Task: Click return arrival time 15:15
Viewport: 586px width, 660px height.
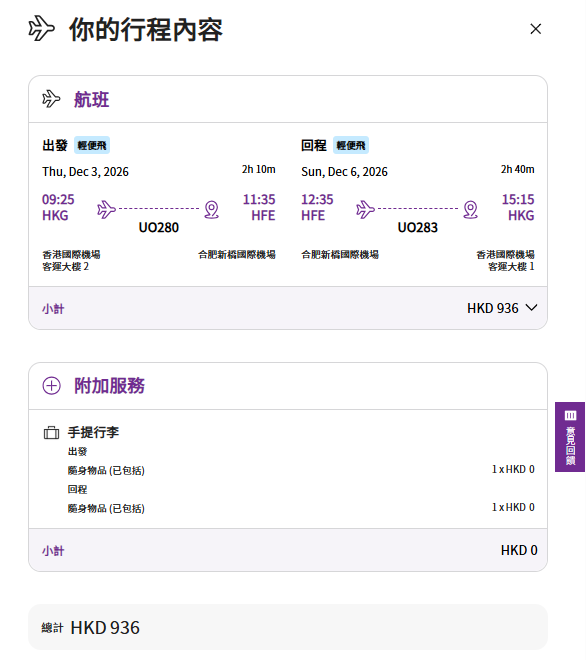Action: click(518, 199)
